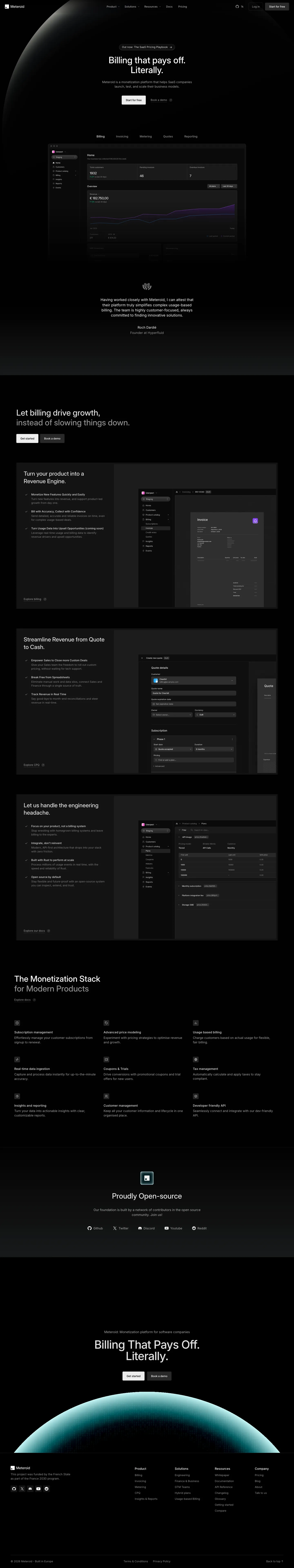Open the GitHub icon in the footer

click(x=14, y=1489)
